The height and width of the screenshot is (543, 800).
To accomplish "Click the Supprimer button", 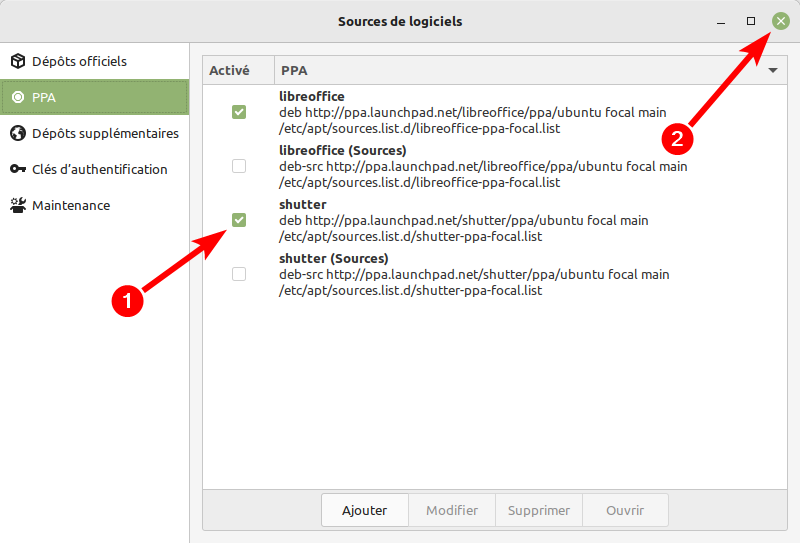I will 539,510.
